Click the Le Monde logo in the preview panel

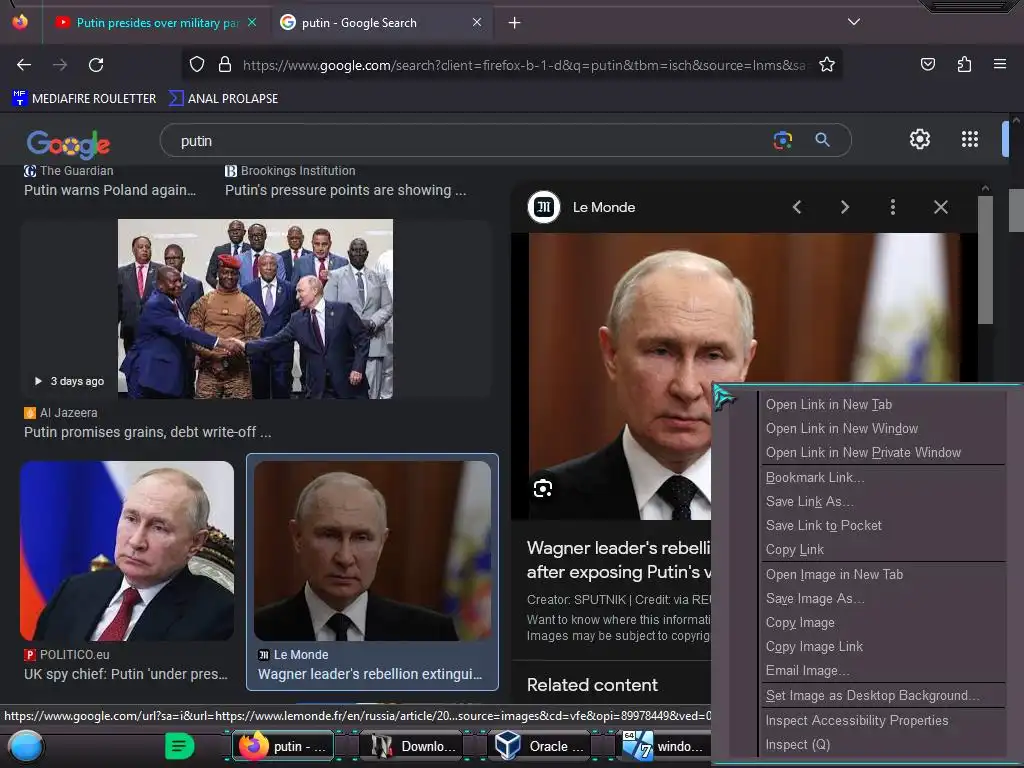coord(543,207)
